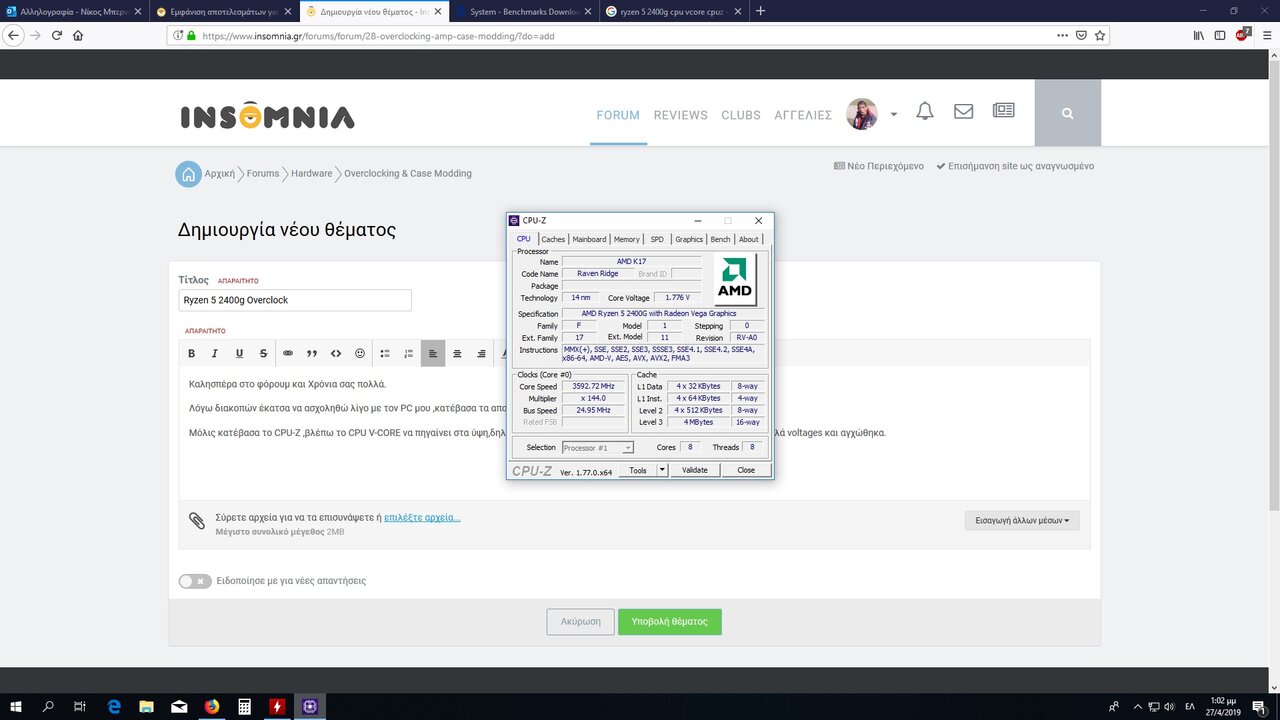
Task: Switch to the CPU-Z Memory tab
Action: pyautogui.click(x=627, y=239)
